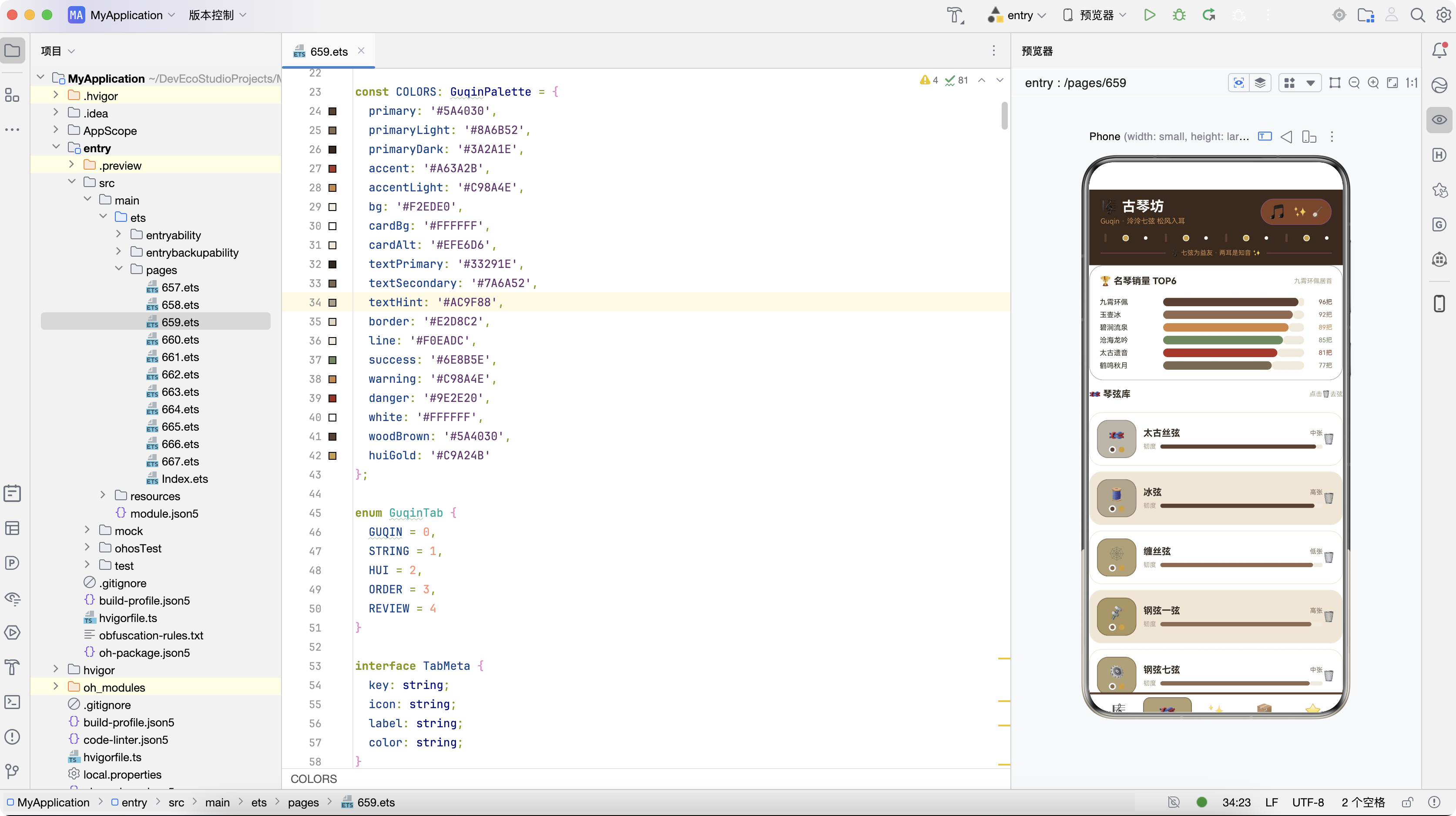Viewport: 1456px width, 816px height.
Task: Open 660.ets in the project tree
Action: (172, 340)
